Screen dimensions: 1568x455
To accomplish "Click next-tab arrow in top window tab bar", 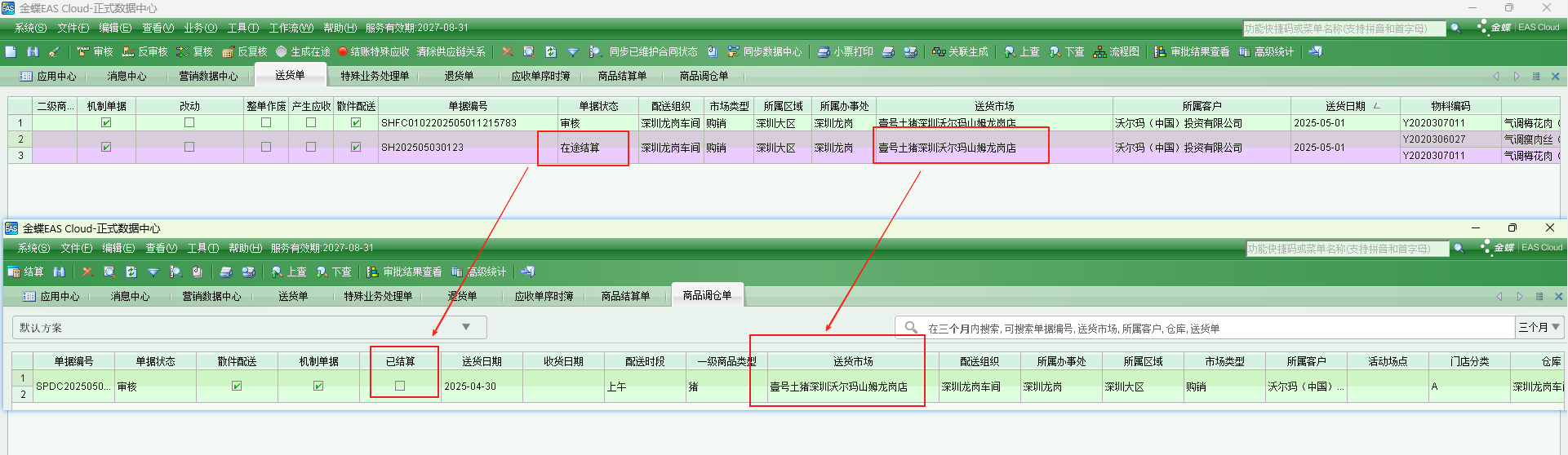I will coord(1517,76).
